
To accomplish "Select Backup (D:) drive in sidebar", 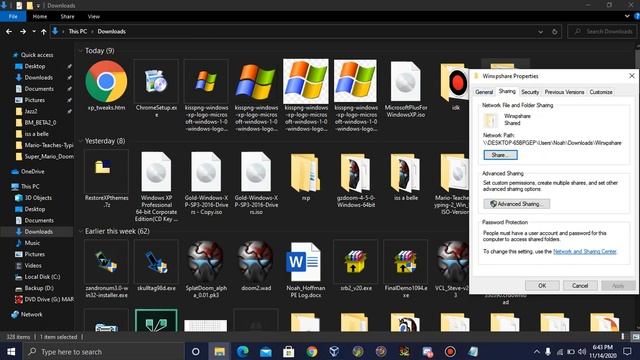I will point(39,288).
